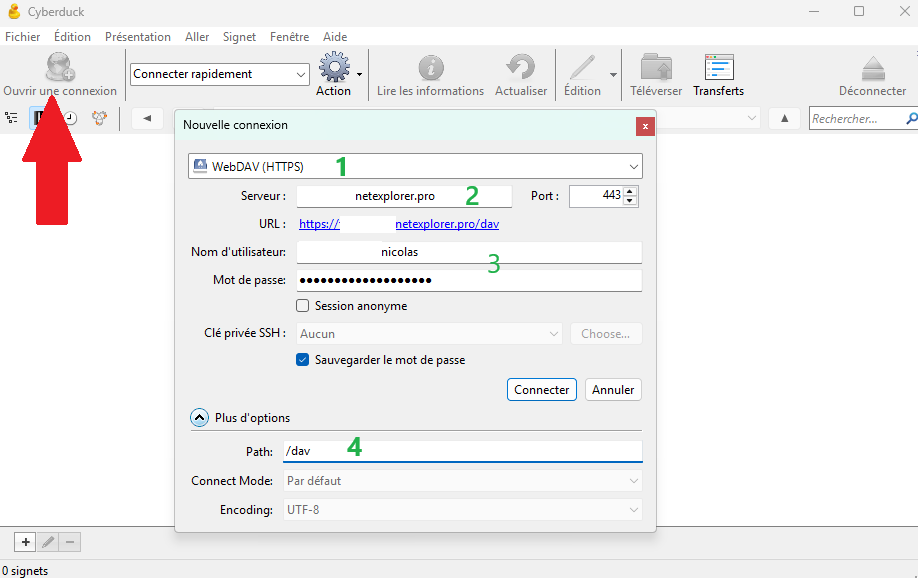Edit bookmark with the bottom pencil button
This screenshot has width=918, height=578.
pos(48,542)
